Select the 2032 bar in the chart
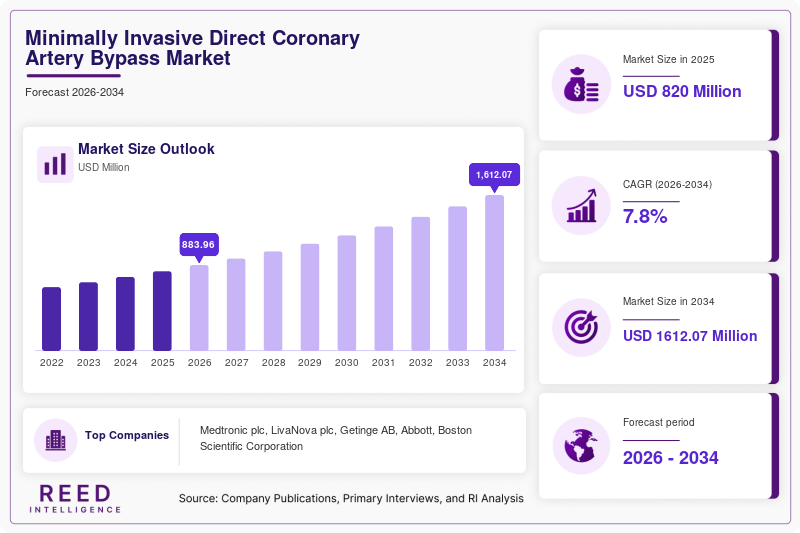The width and height of the screenshot is (800, 533). tap(420, 284)
